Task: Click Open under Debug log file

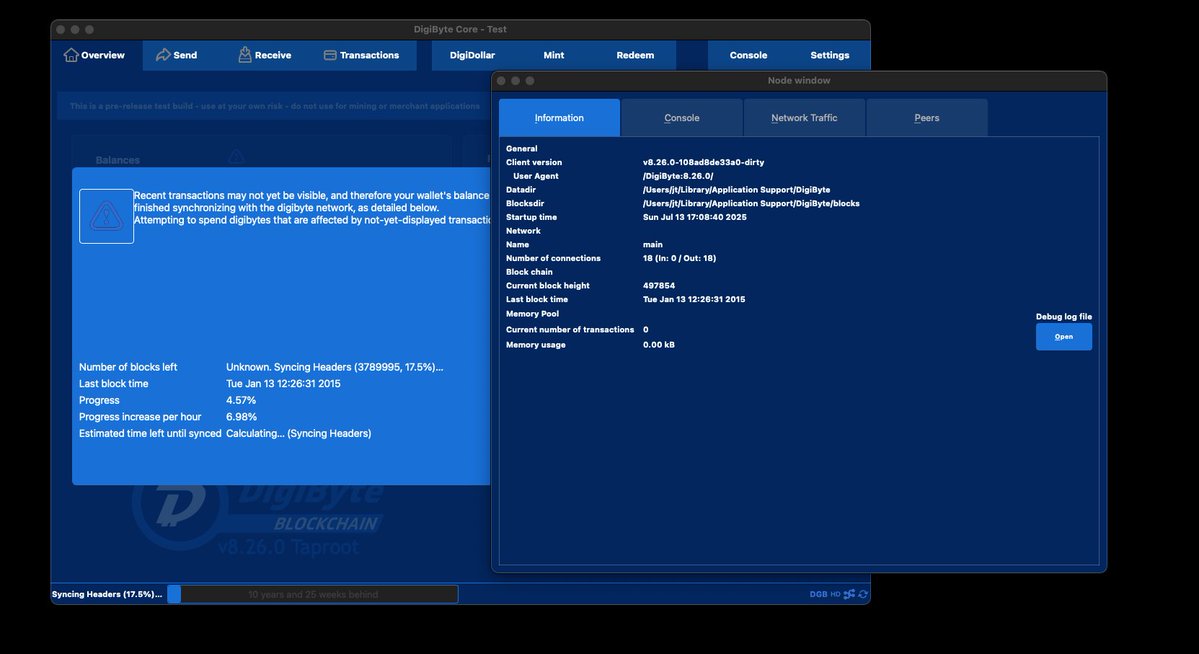Action: (1064, 337)
